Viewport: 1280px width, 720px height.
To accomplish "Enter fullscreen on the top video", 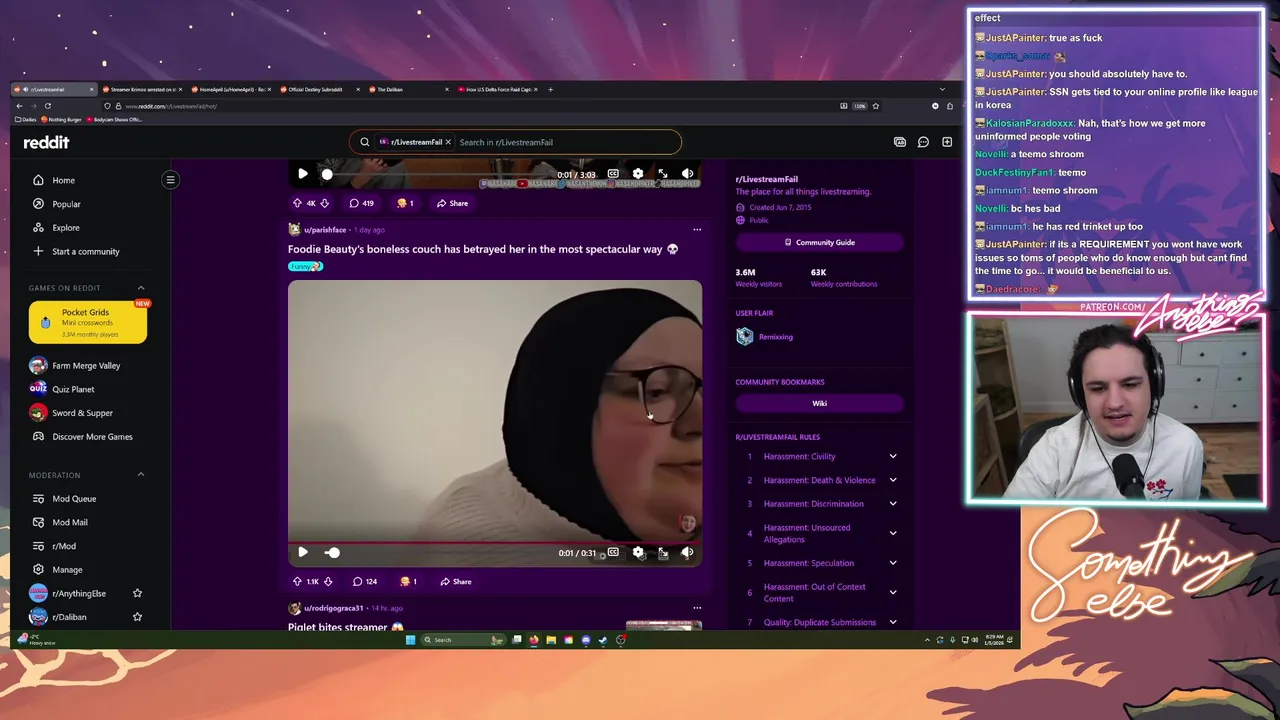I will pos(662,174).
